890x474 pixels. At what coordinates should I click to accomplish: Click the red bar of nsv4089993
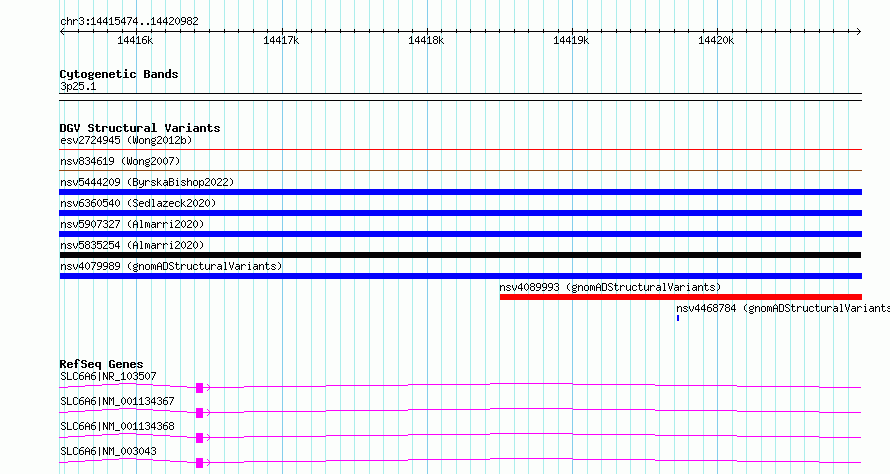click(x=681, y=297)
